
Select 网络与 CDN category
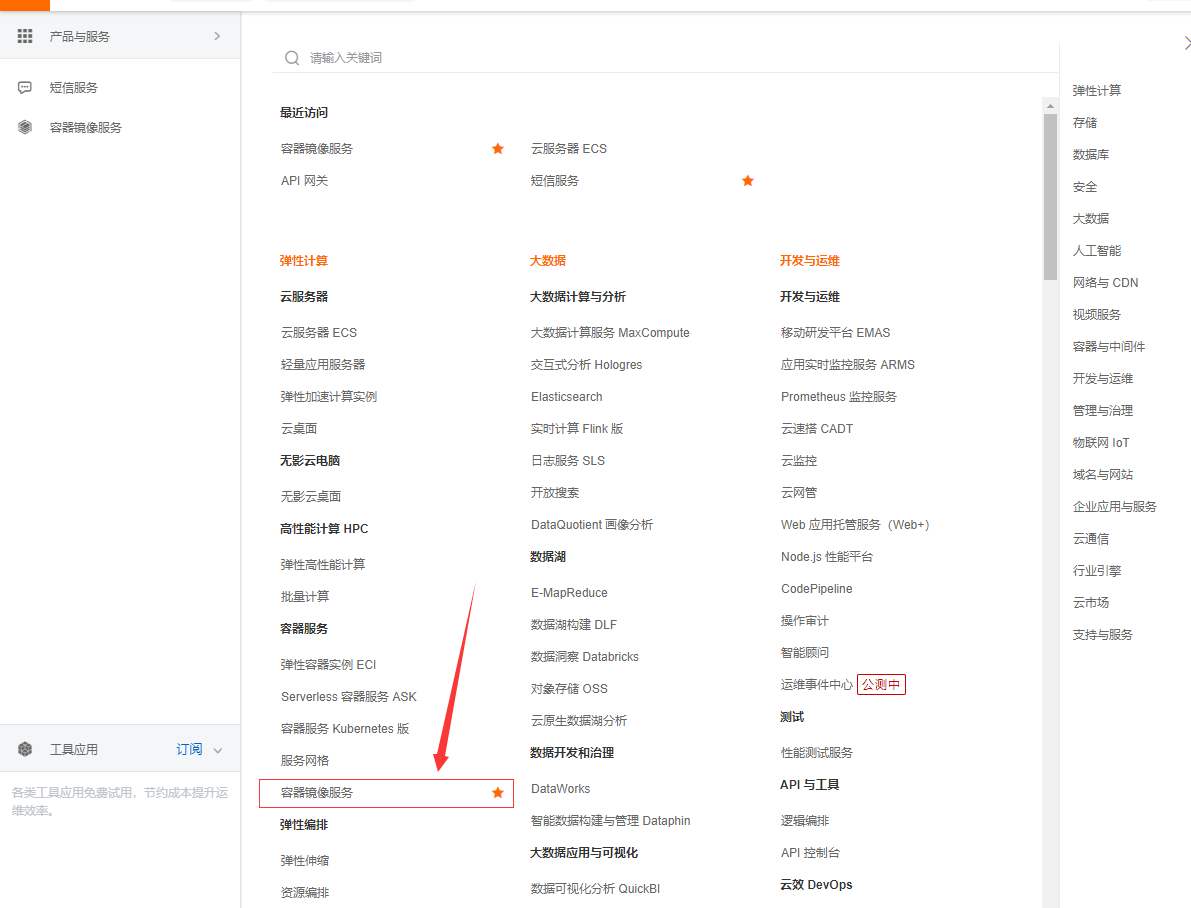click(x=1105, y=283)
